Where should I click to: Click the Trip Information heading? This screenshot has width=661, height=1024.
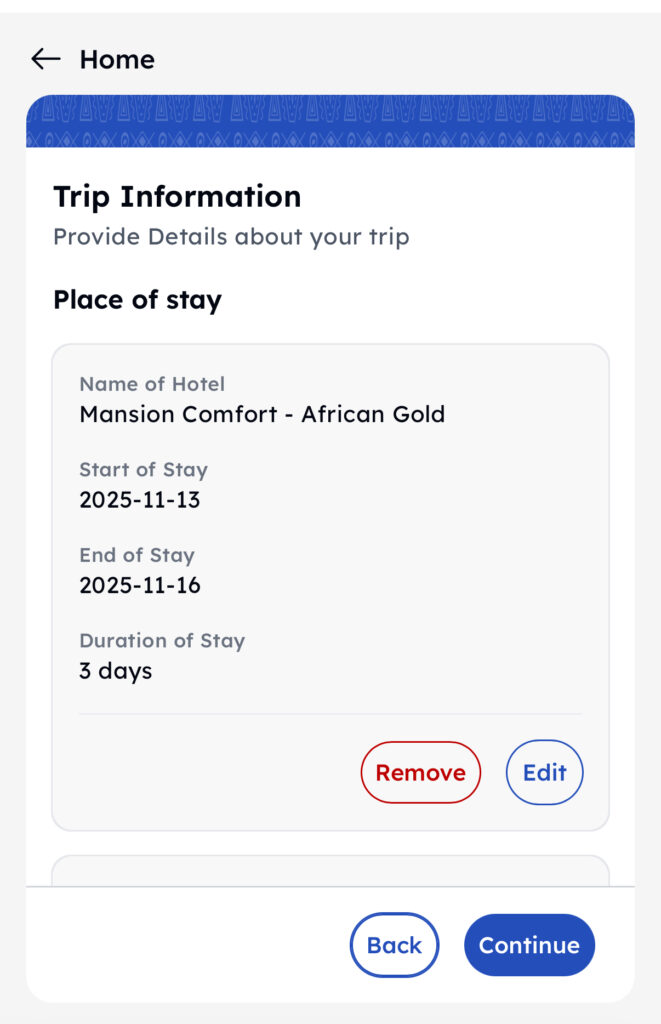coord(177,197)
